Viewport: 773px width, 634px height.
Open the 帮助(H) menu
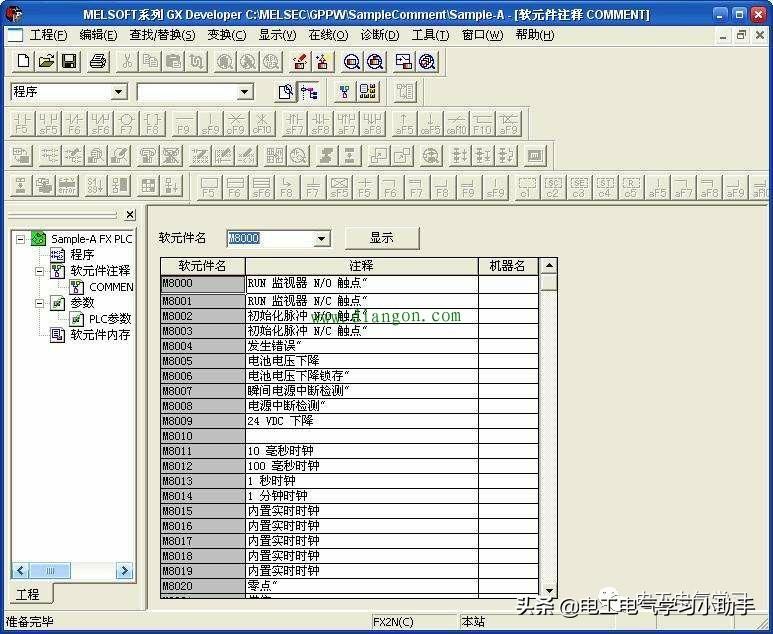535,35
